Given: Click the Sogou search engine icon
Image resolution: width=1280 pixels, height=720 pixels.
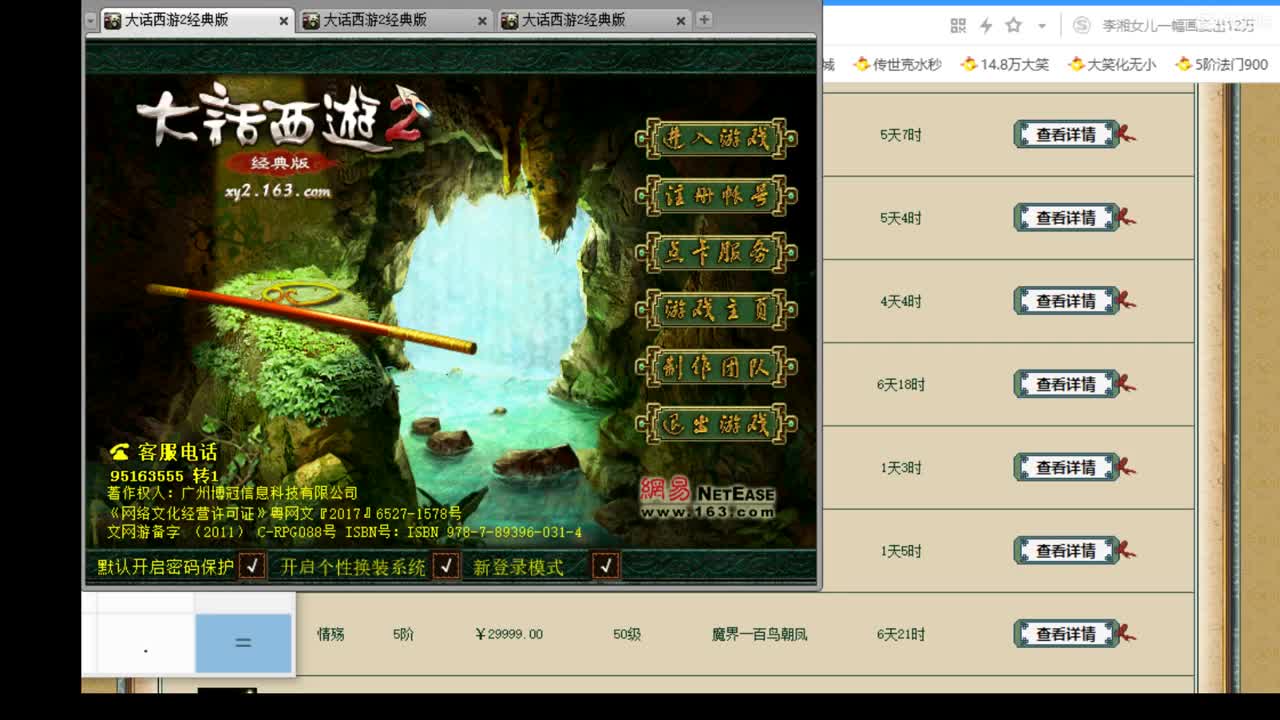Looking at the screenshot, I should pyautogui.click(x=1081, y=25).
